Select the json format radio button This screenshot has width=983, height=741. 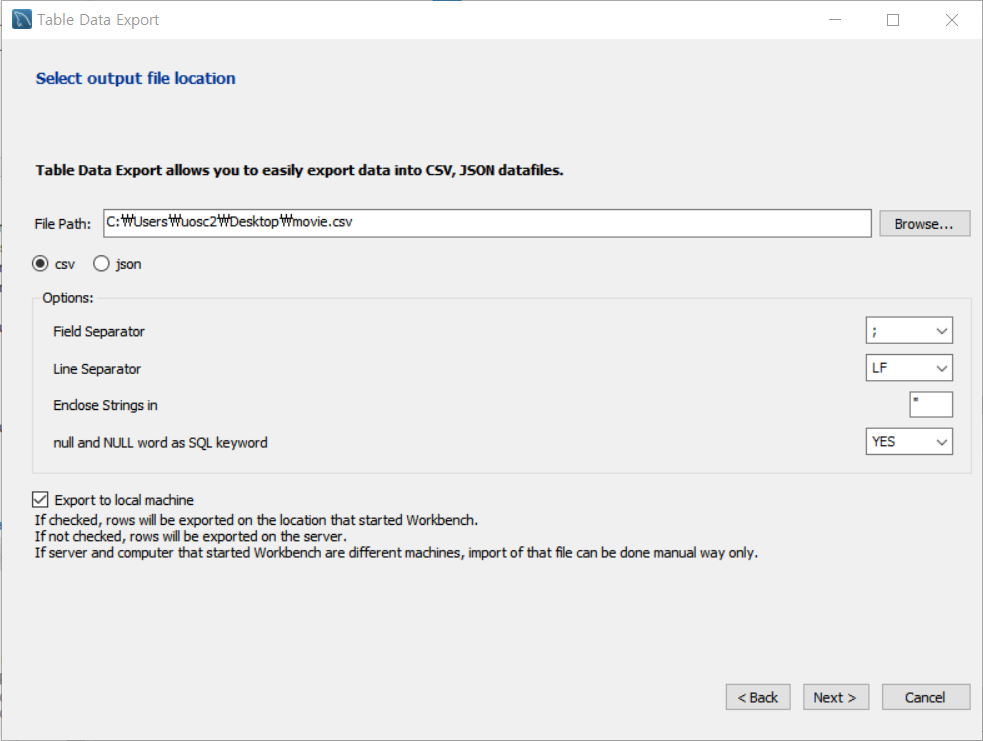click(x=101, y=264)
